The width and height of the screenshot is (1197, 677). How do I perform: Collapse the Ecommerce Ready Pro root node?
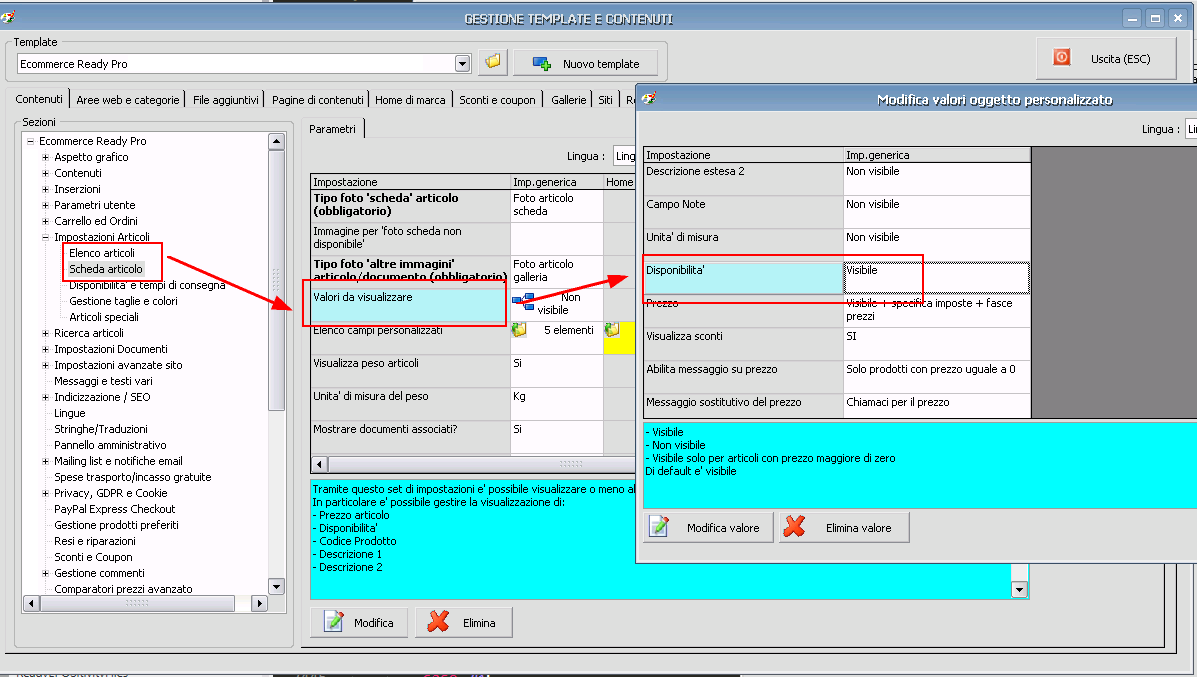coord(31,141)
